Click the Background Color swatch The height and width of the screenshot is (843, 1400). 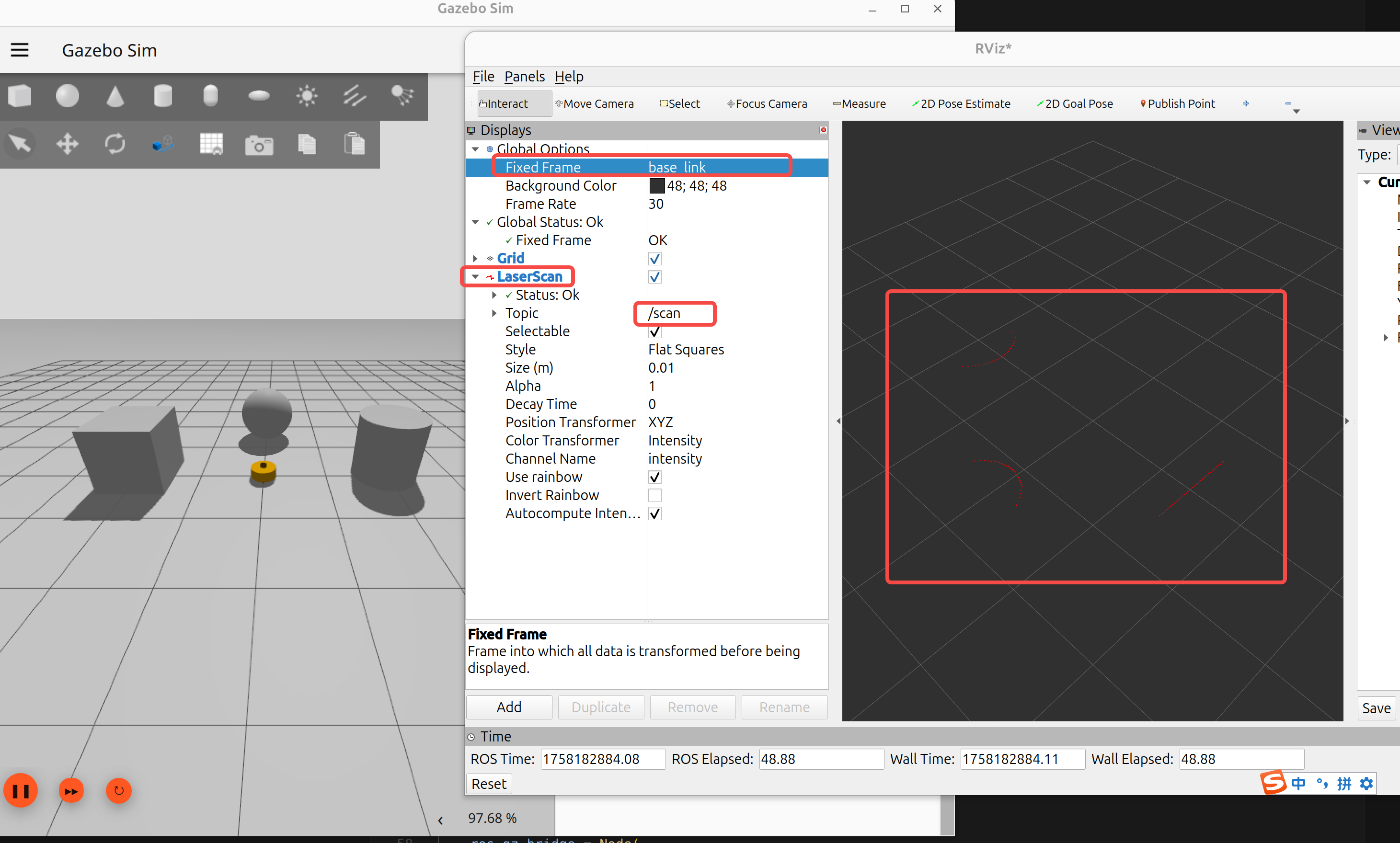coord(656,186)
